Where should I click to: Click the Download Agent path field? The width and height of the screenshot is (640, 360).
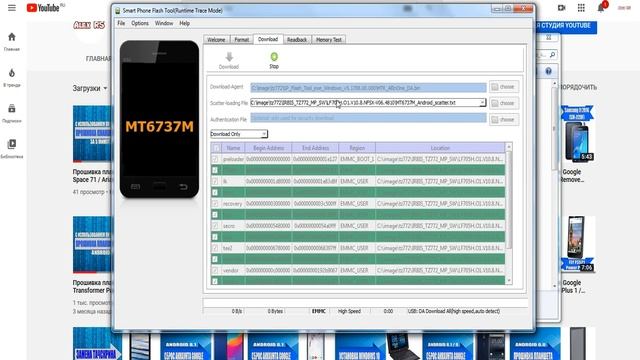[x=368, y=87]
